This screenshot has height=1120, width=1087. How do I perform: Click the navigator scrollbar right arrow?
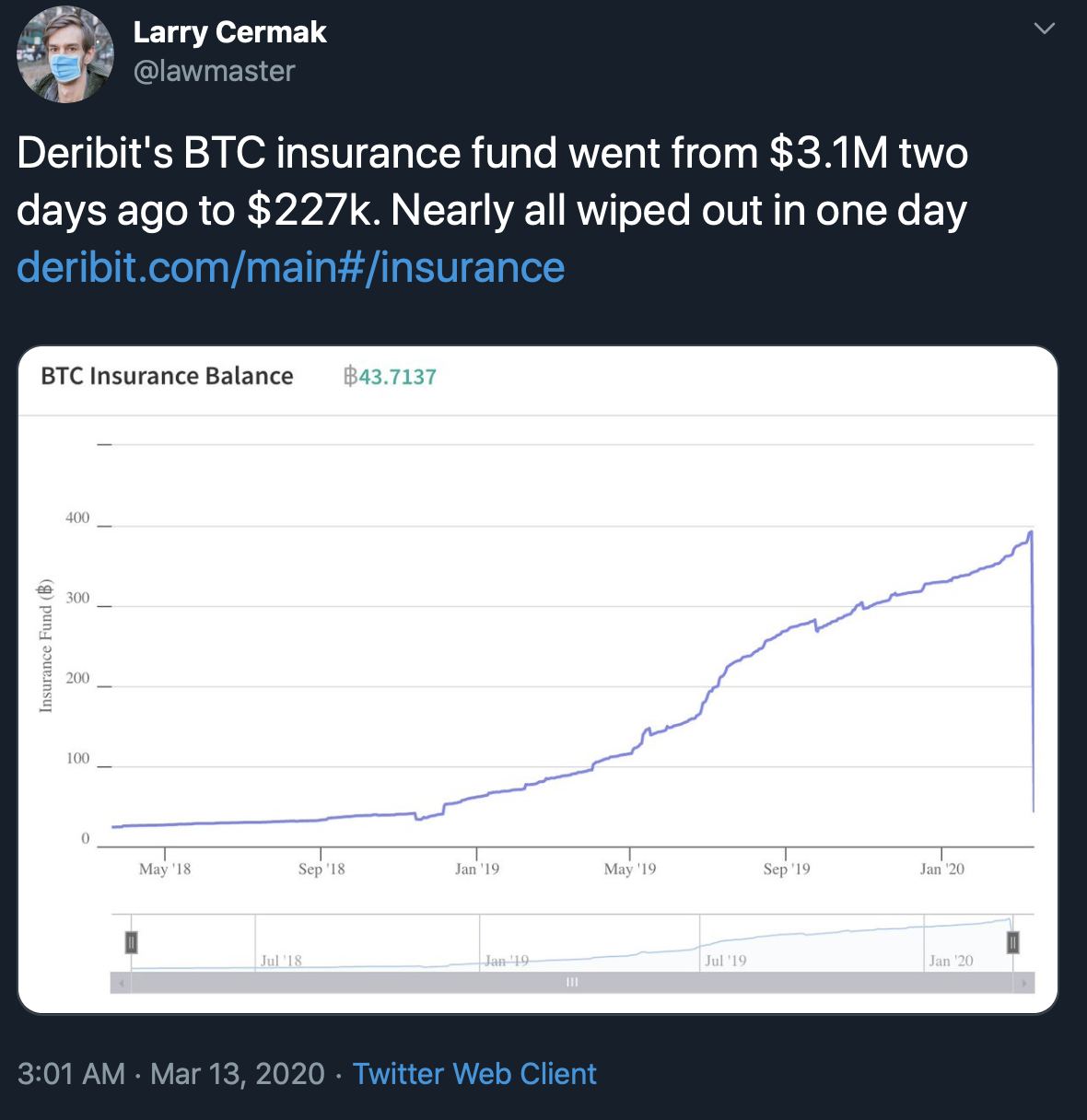coord(1024,983)
